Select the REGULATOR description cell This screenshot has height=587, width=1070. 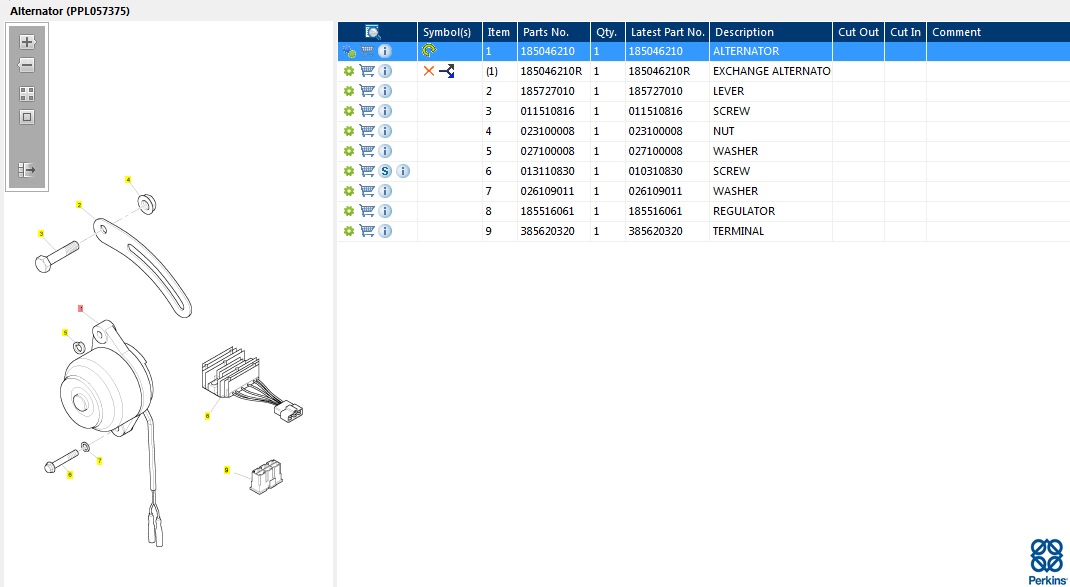pyautogui.click(x=771, y=211)
